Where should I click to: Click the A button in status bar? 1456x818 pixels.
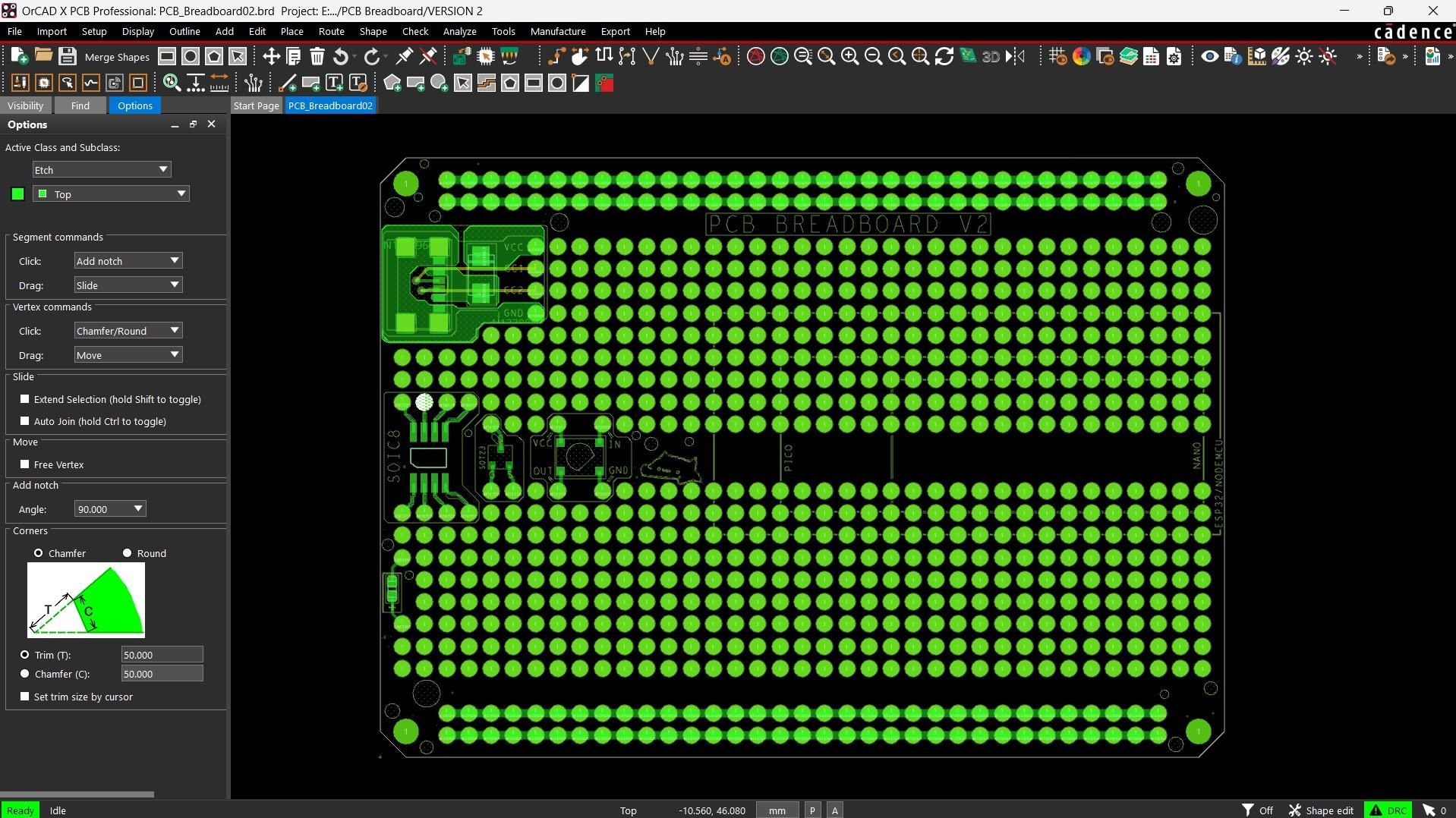pyautogui.click(x=835, y=810)
